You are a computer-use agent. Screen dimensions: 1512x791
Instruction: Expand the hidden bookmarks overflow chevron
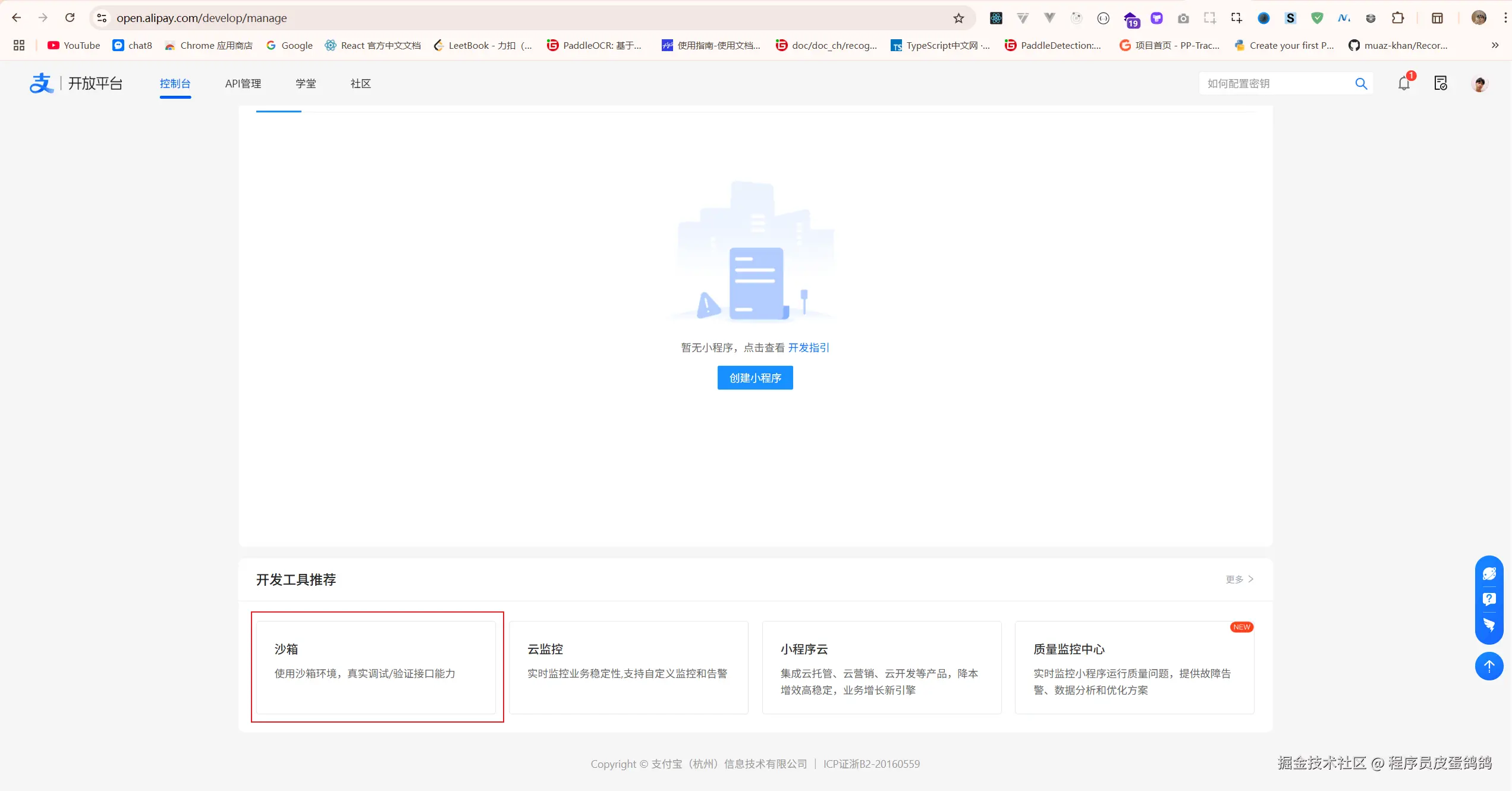(1495, 45)
